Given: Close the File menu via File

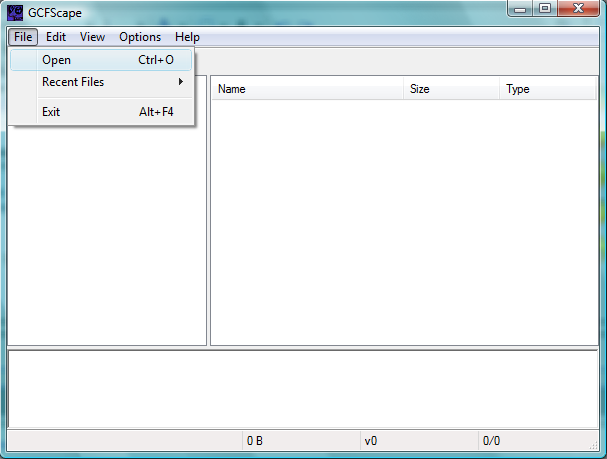Looking at the screenshot, I should coord(23,37).
